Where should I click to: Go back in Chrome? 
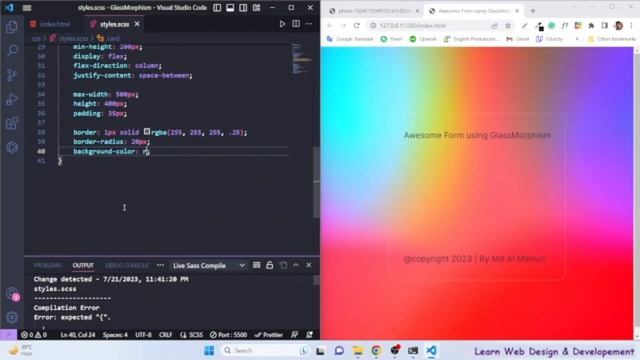330,25
